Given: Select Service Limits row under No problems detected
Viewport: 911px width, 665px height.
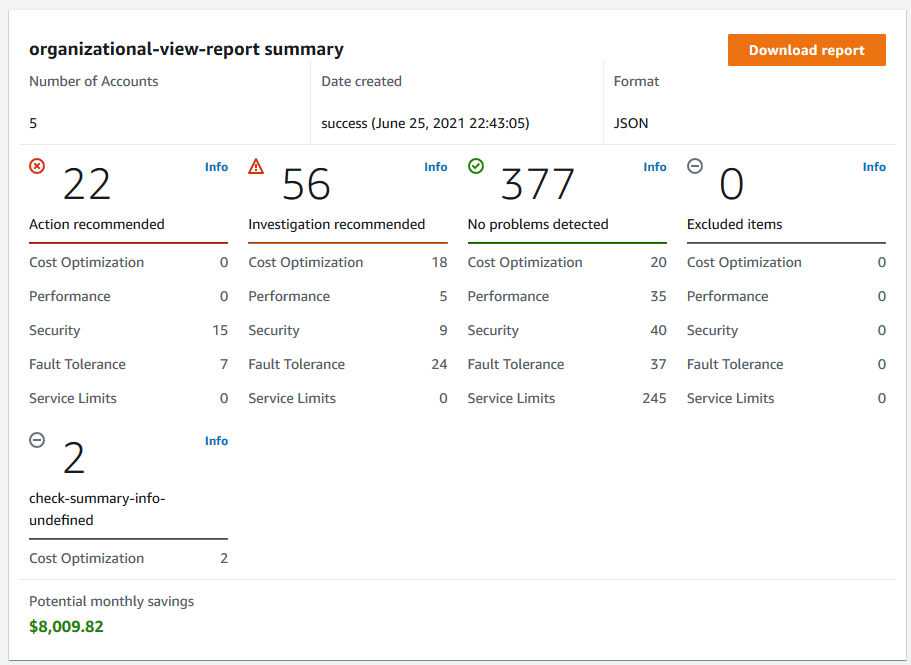Looking at the screenshot, I should pos(567,398).
